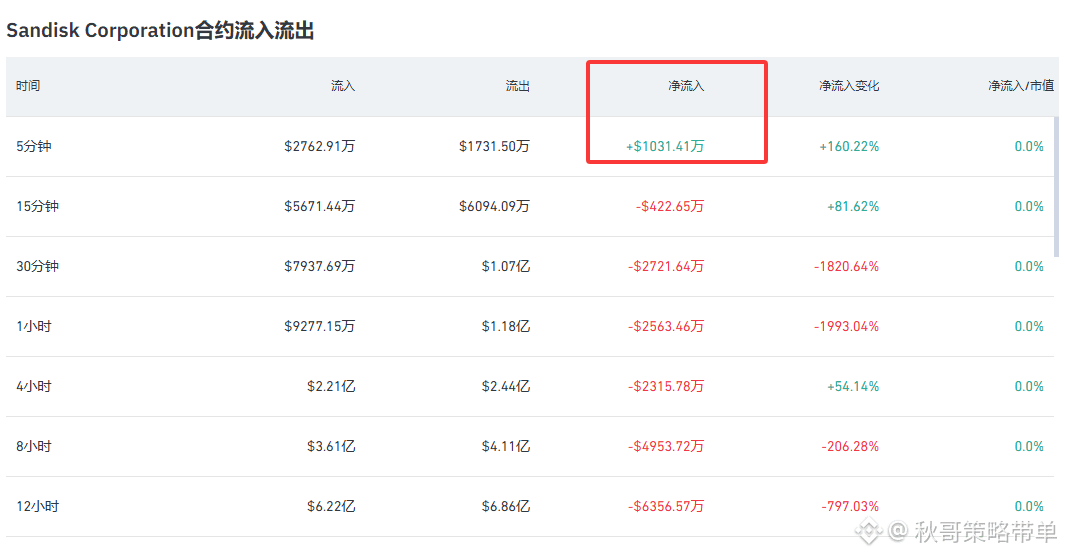Click outflow value $6094.09万

494,206
